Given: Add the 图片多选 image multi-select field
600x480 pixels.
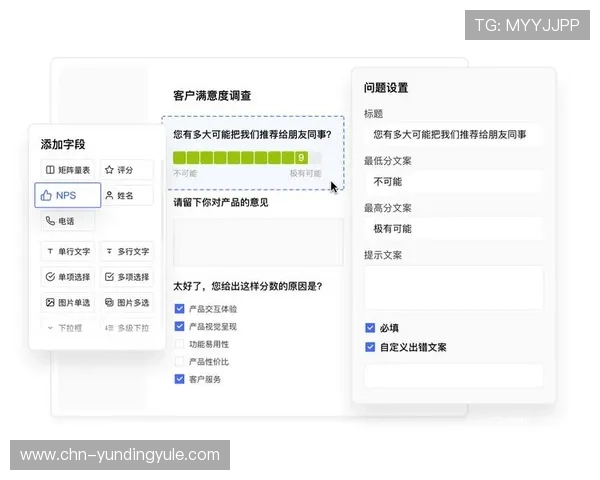Looking at the screenshot, I should pos(127,302).
